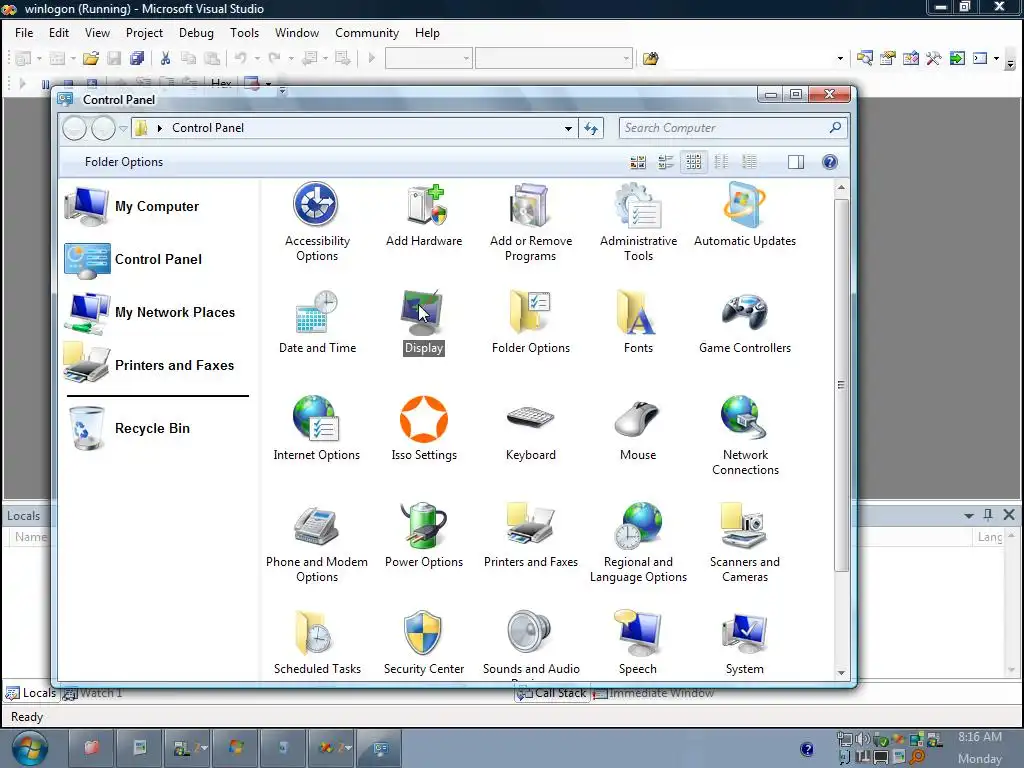1024x768 pixels.
Task: Click Cut icon in Visual Studio toolbar
Action: [x=165, y=58]
